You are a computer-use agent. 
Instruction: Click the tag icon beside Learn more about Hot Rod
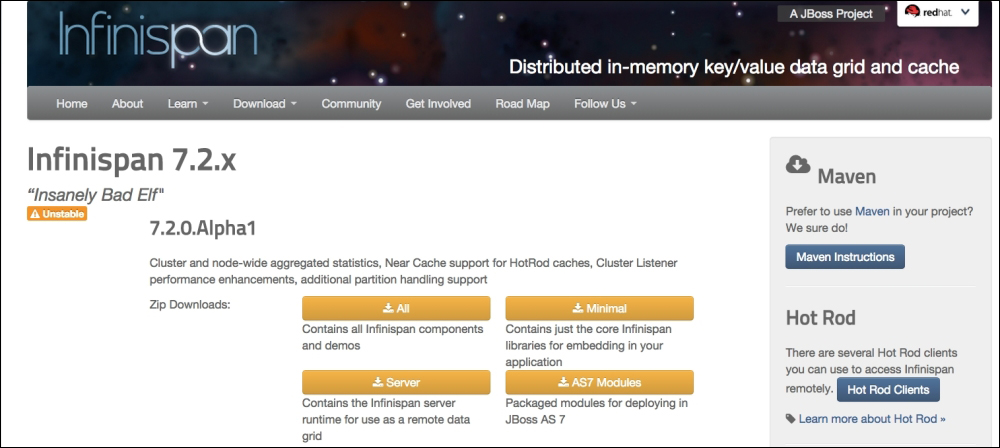791,419
